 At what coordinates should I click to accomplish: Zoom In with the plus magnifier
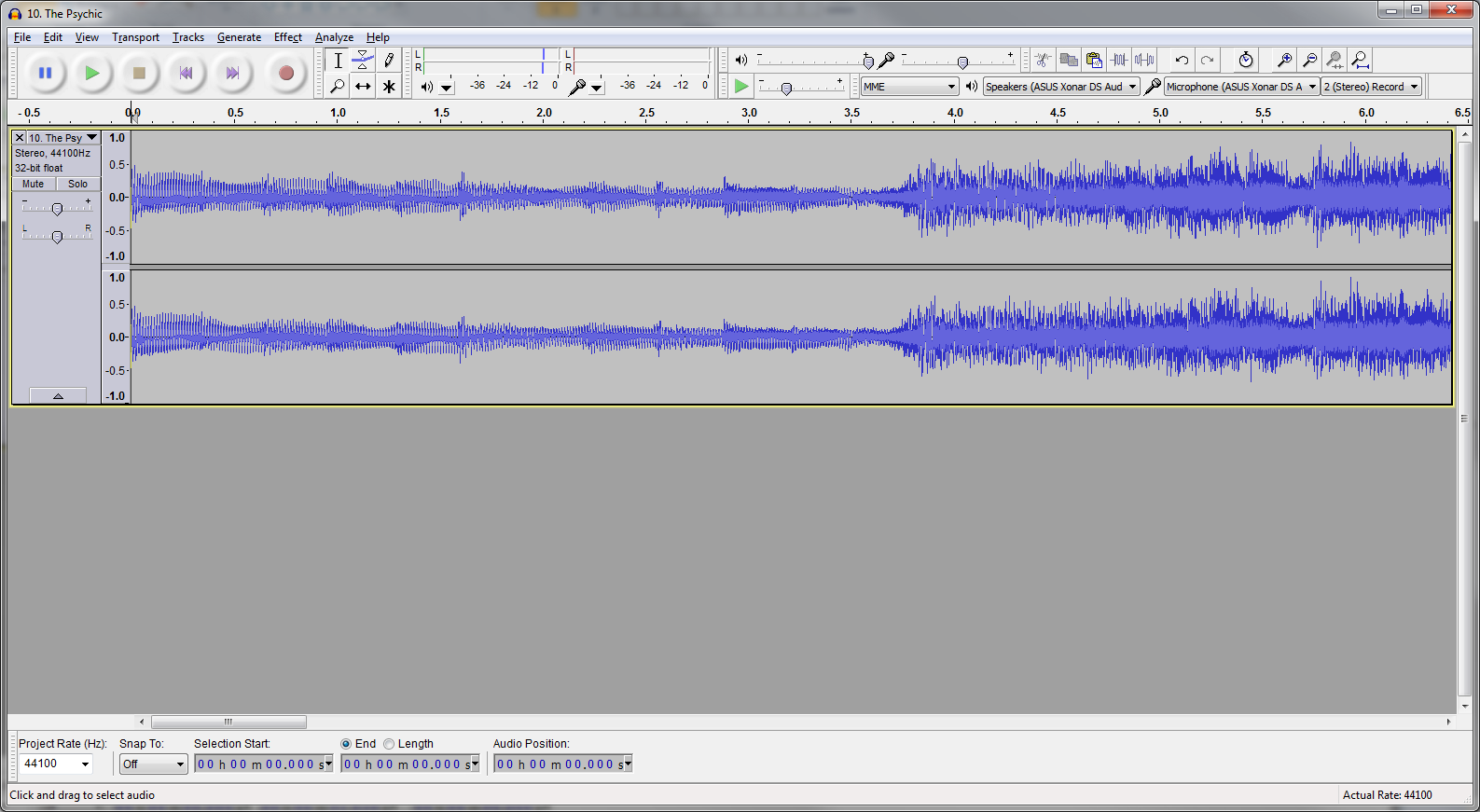click(1284, 60)
